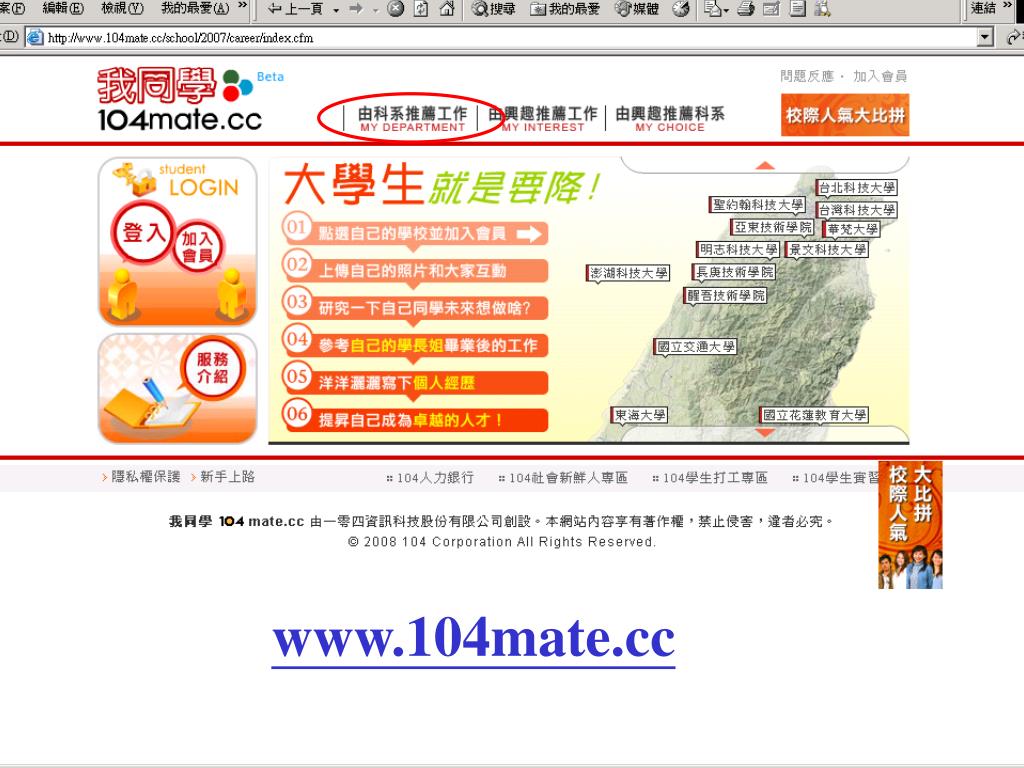1024x768 pixels.
Task: Click the Search (搜尋) toolbar button
Action: [x=493, y=8]
